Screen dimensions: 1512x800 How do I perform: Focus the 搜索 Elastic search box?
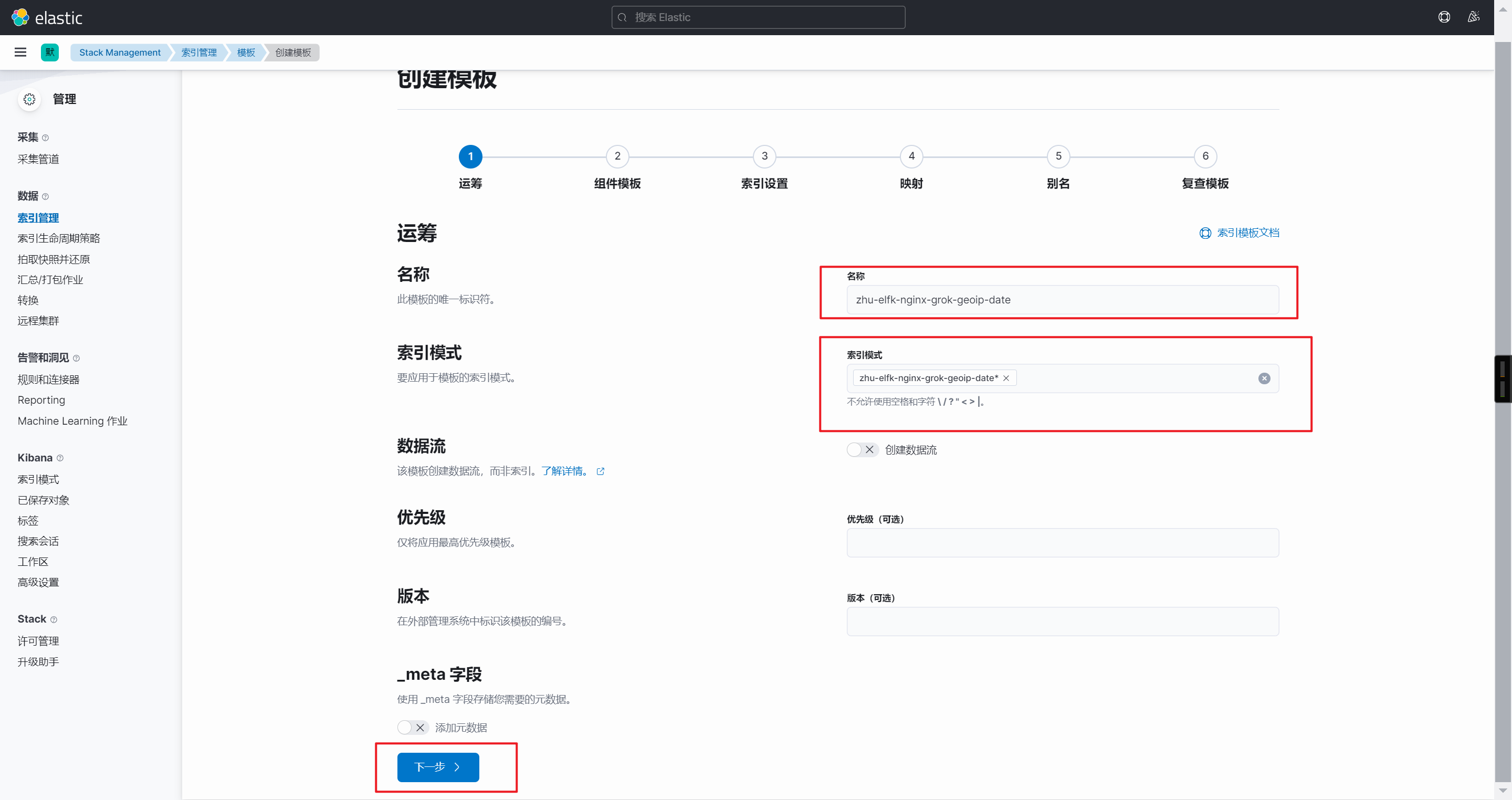tap(758, 18)
